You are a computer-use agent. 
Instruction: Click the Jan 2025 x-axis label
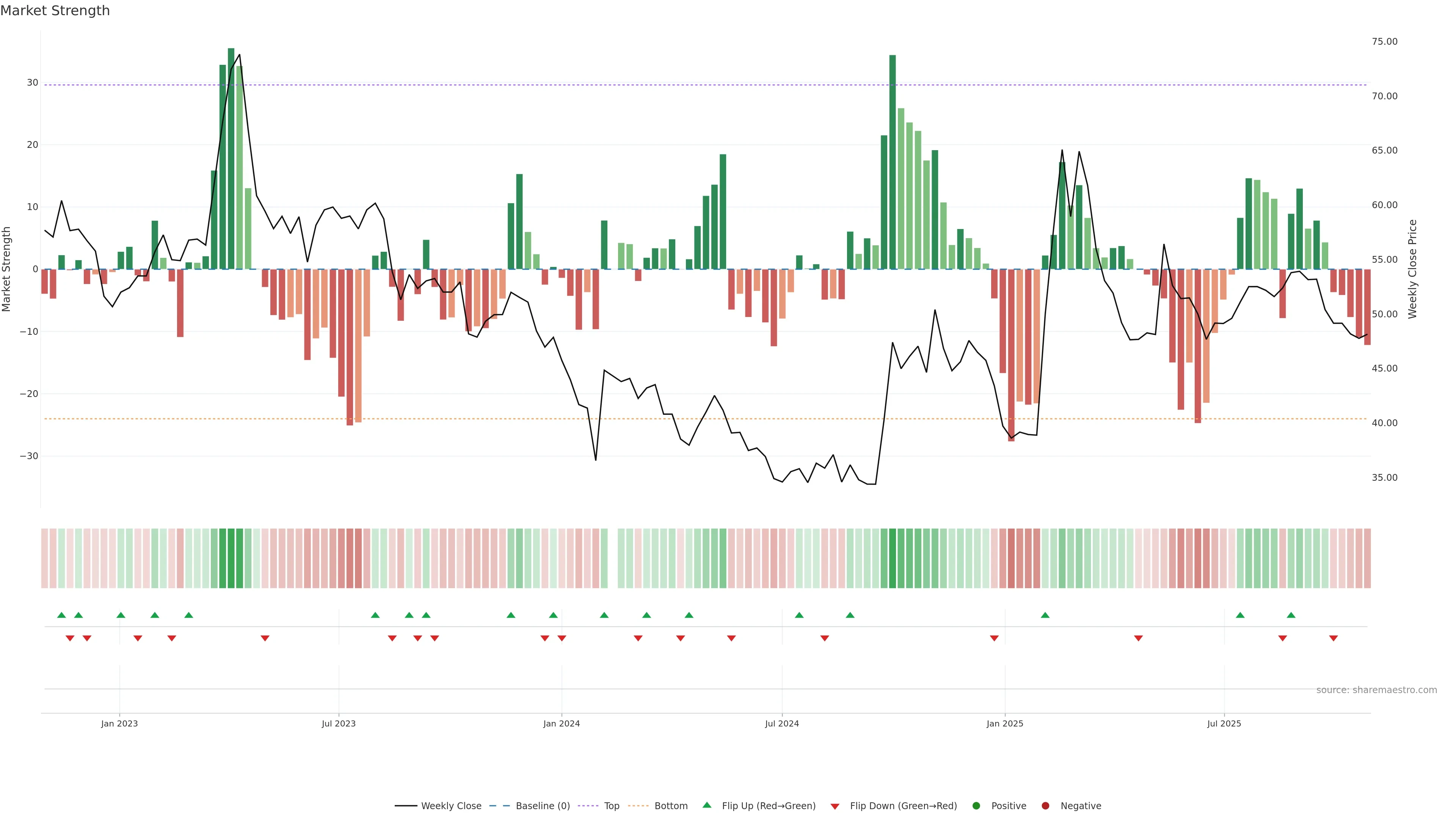1004,723
